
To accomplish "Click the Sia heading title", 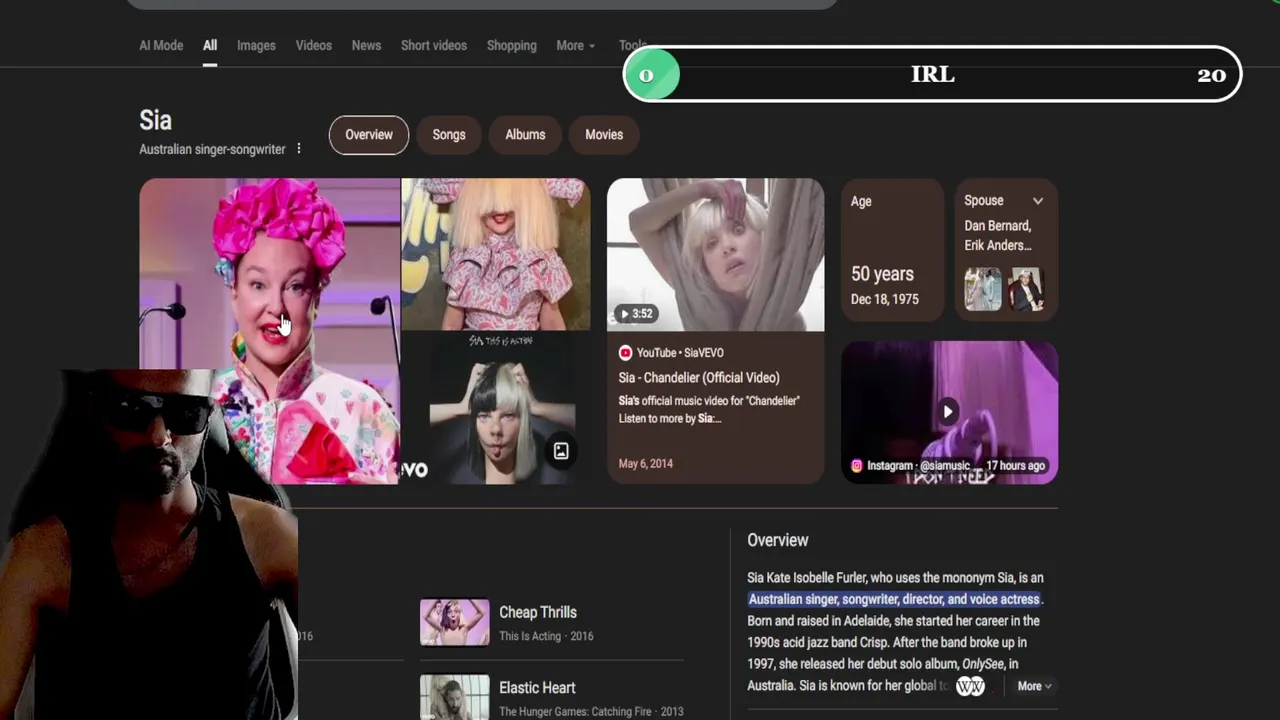I will 156,121.
